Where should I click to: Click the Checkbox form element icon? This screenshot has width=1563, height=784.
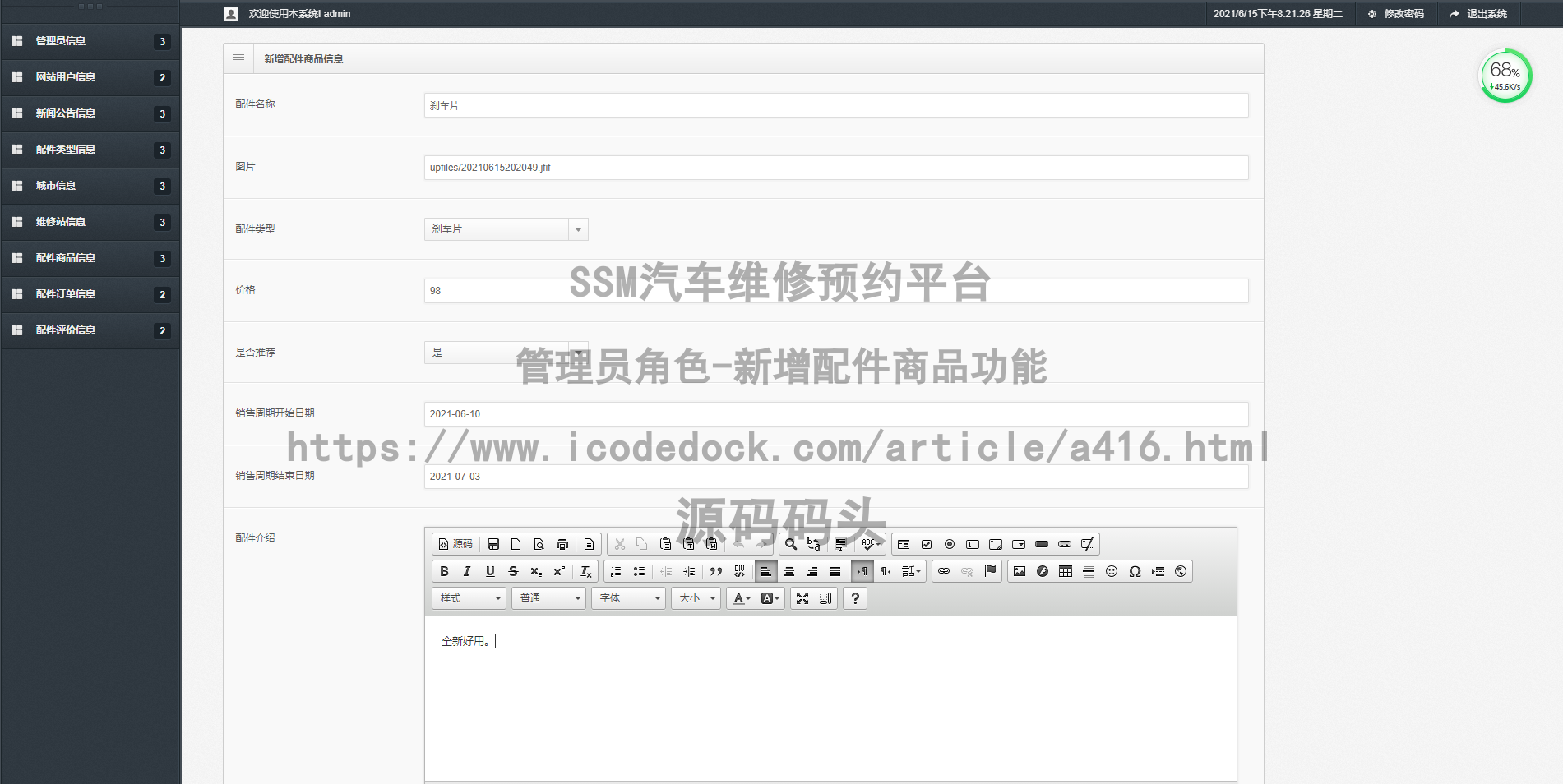927,544
